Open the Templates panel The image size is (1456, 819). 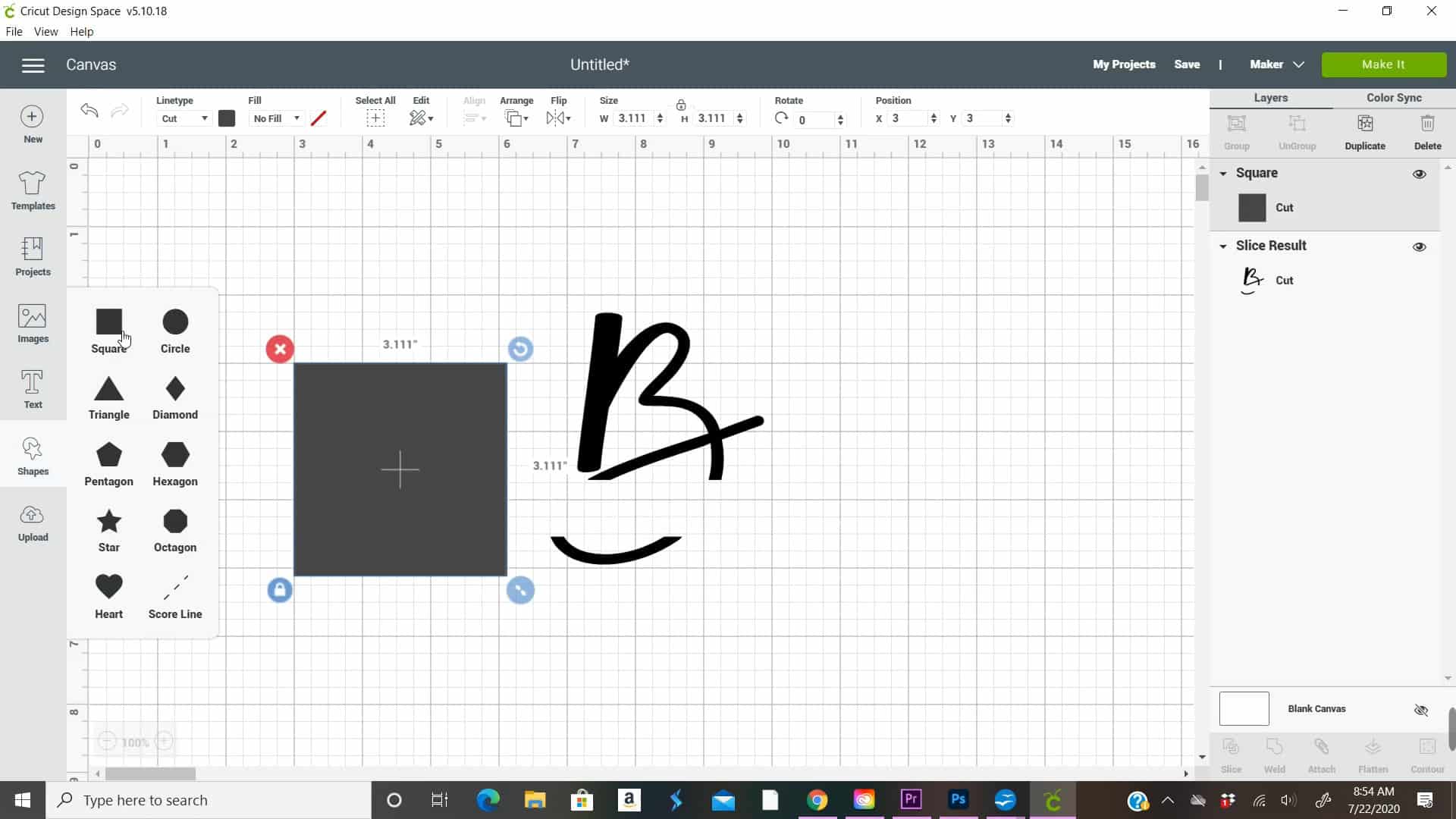[33, 190]
